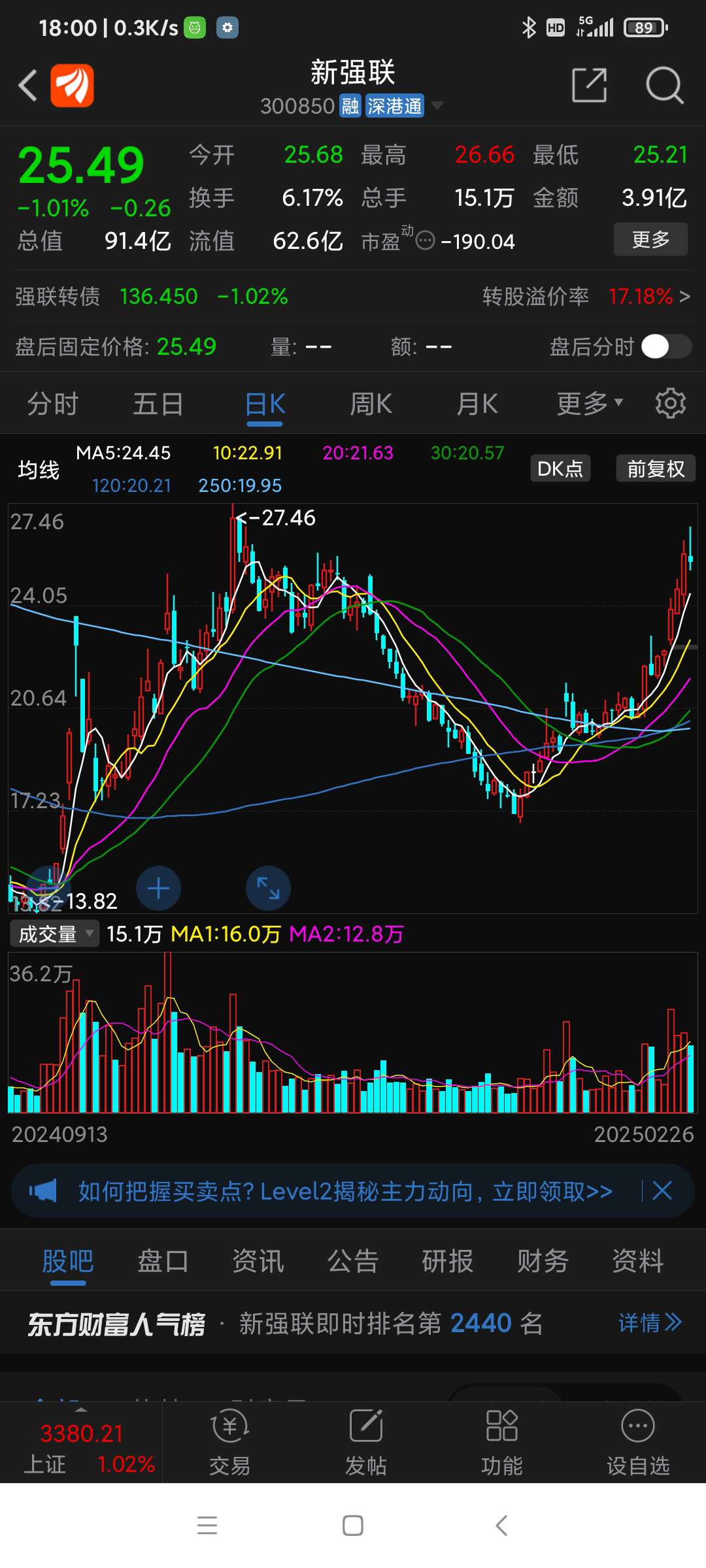Open the search magnifier icon

tap(664, 85)
